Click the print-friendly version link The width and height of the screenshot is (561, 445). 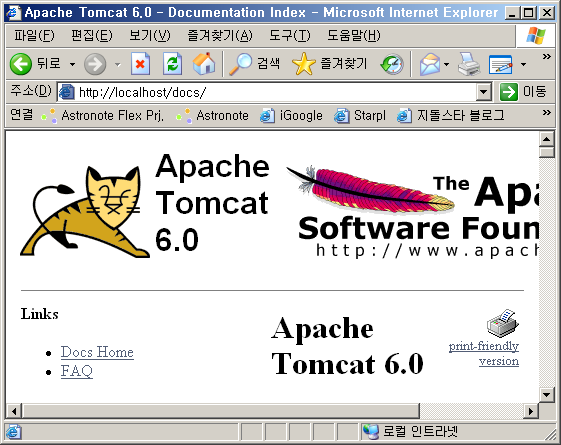click(x=484, y=353)
